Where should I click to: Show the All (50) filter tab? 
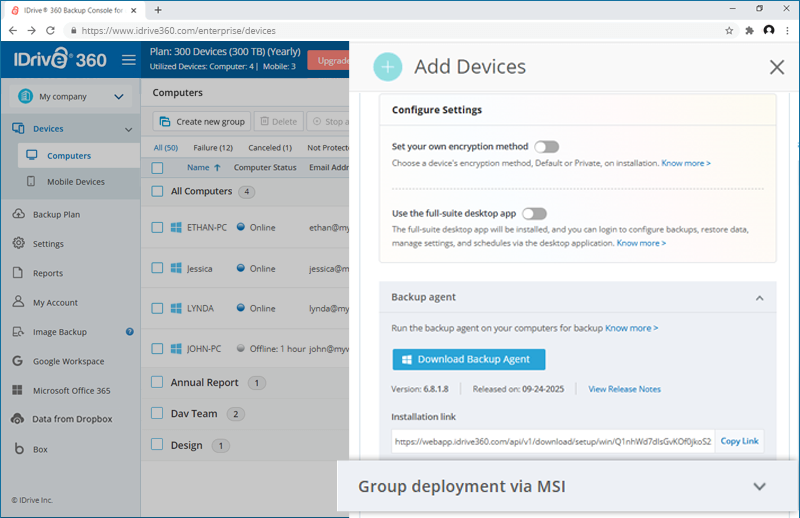coord(166,147)
